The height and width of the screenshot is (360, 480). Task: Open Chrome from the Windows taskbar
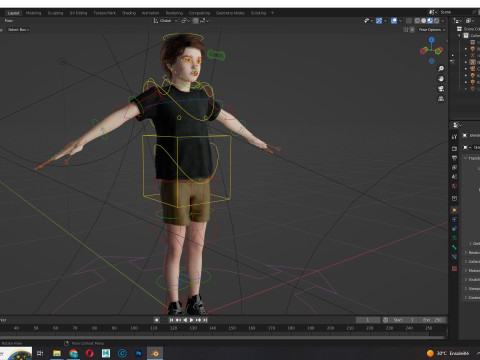click(x=73, y=353)
